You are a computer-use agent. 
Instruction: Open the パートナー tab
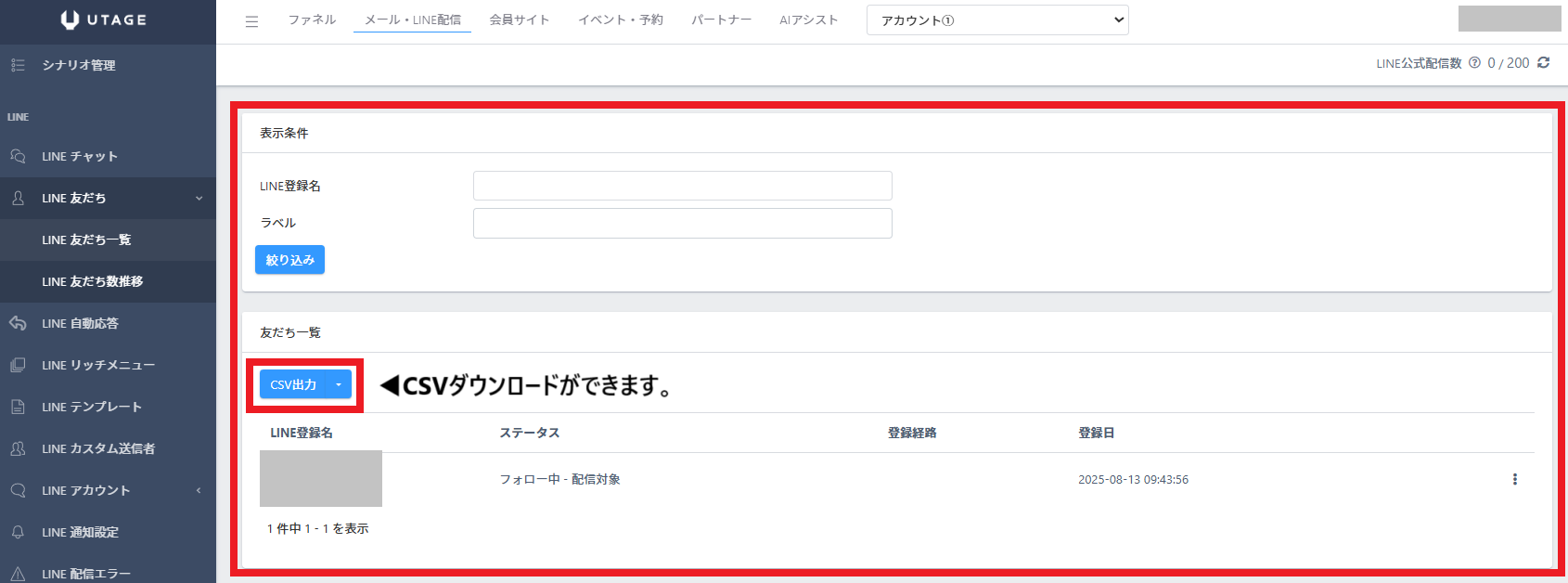[x=721, y=19]
